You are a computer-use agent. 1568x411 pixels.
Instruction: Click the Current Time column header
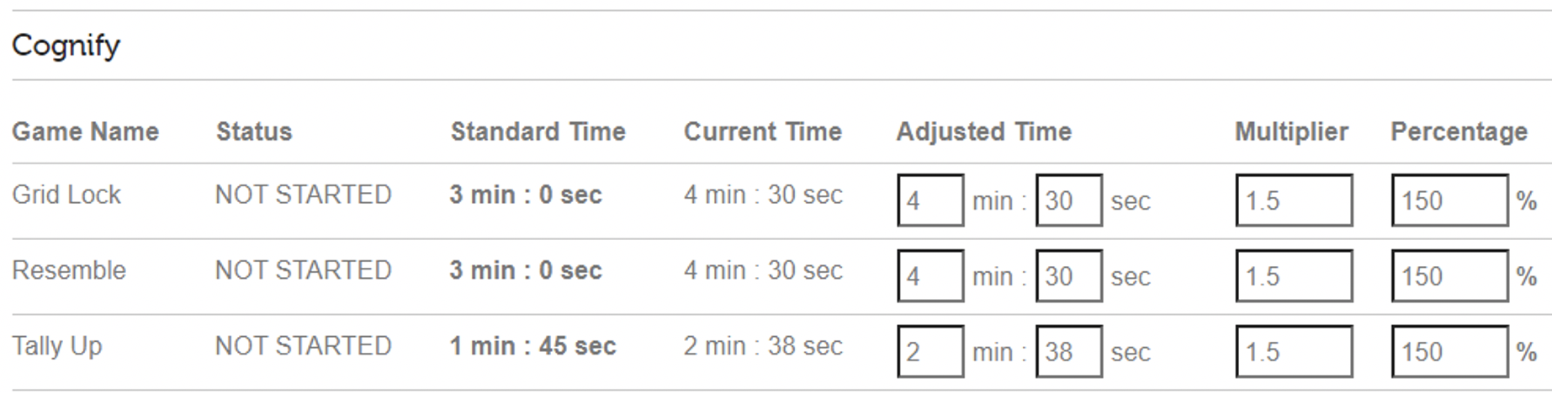[x=763, y=131]
